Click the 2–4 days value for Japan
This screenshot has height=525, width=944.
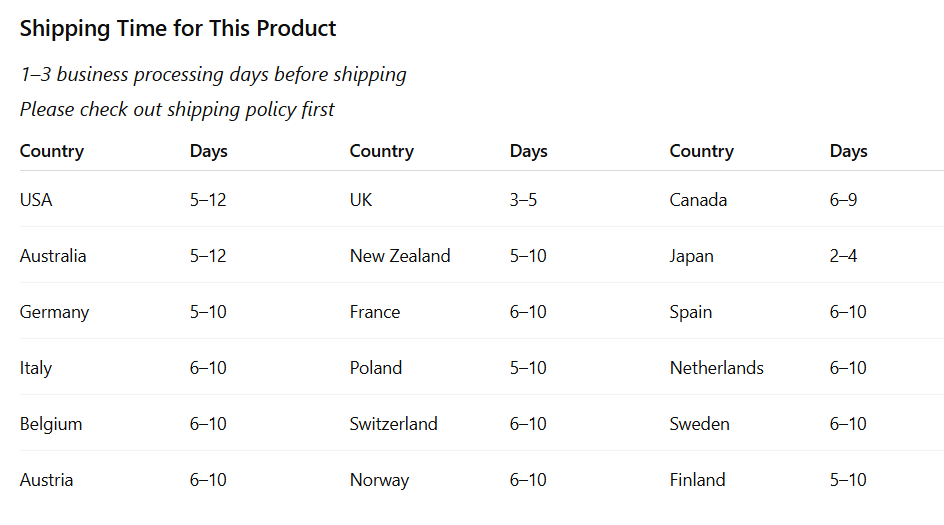point(843,256)
